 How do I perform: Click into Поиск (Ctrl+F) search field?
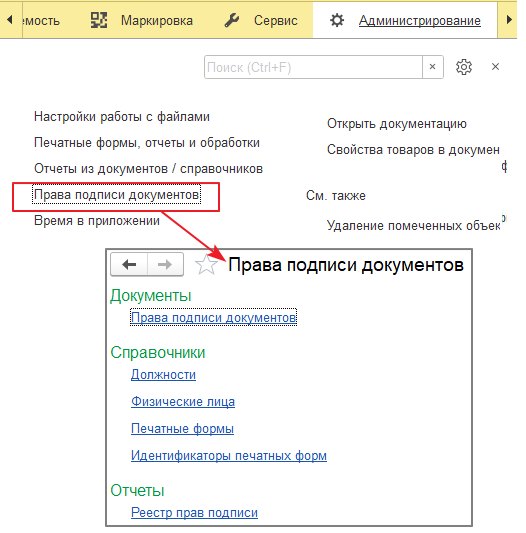(313, 67)
